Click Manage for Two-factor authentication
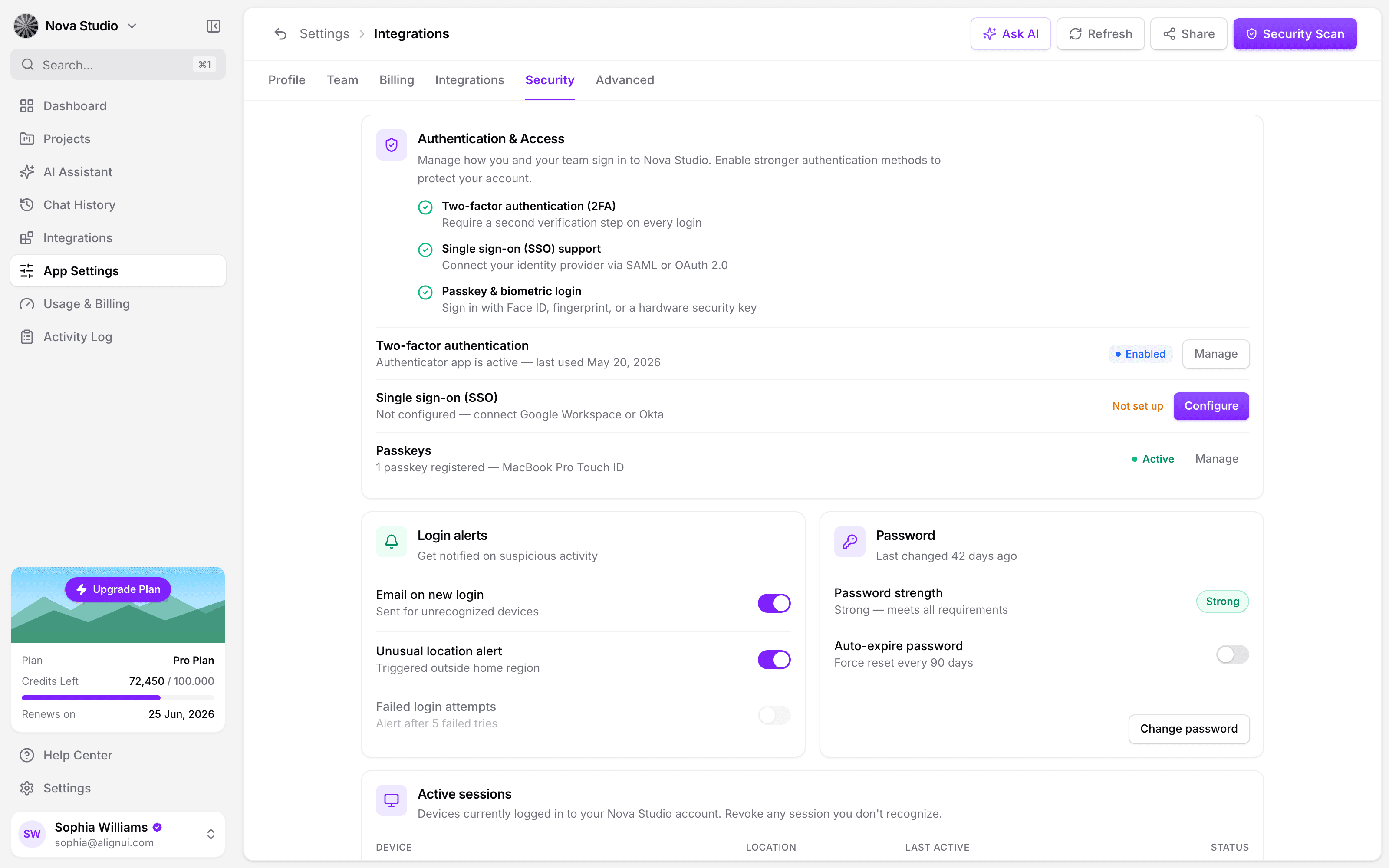Screen dimensions: 1389x868 click(1216, 354)
